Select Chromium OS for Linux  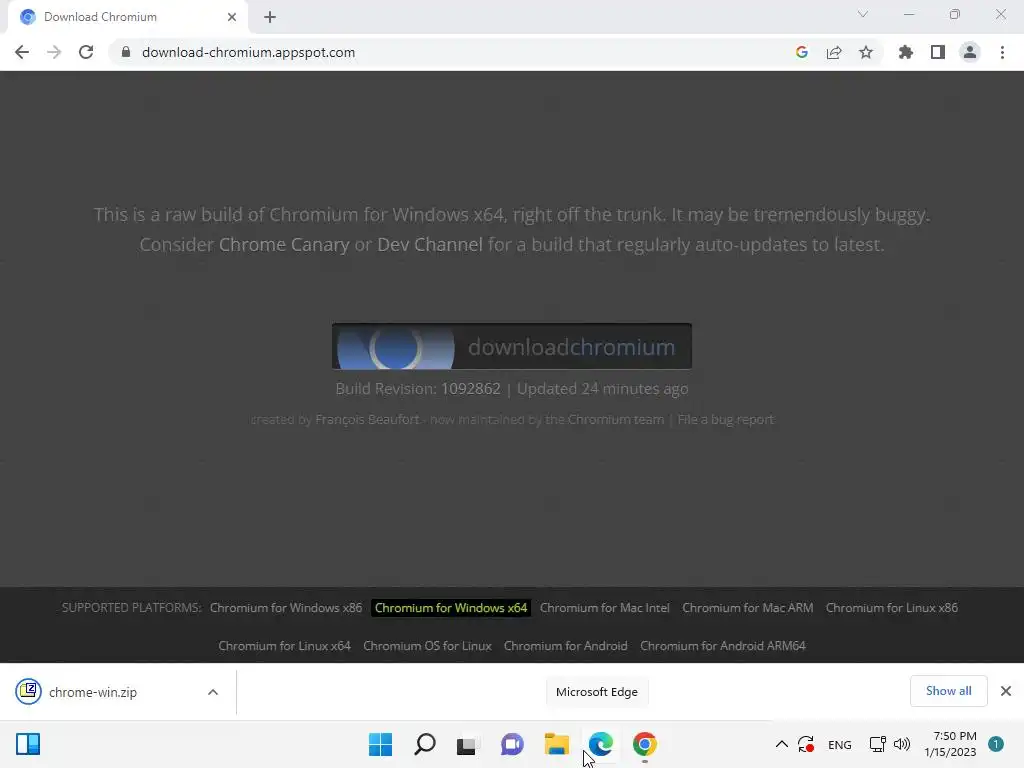pyautogui.click(x=427, y=645)
